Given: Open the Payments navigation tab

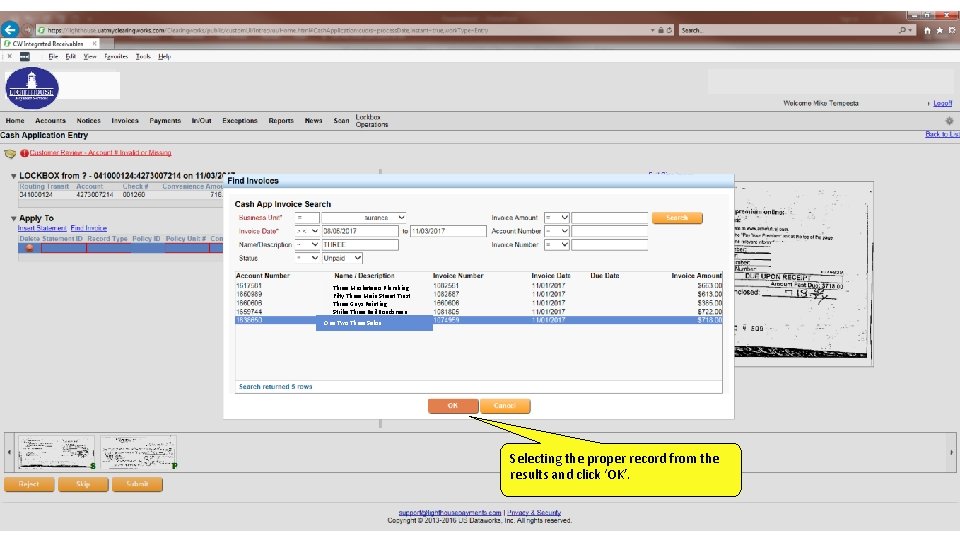Looking at the screenshot, I should click(165, 121).
